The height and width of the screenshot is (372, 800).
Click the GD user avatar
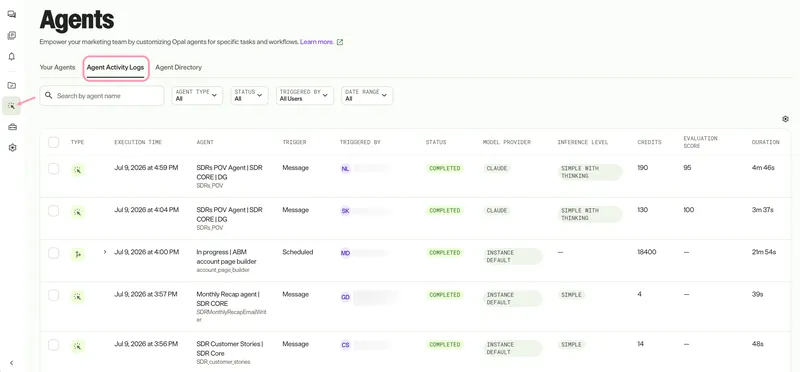[x=345, y=296]
